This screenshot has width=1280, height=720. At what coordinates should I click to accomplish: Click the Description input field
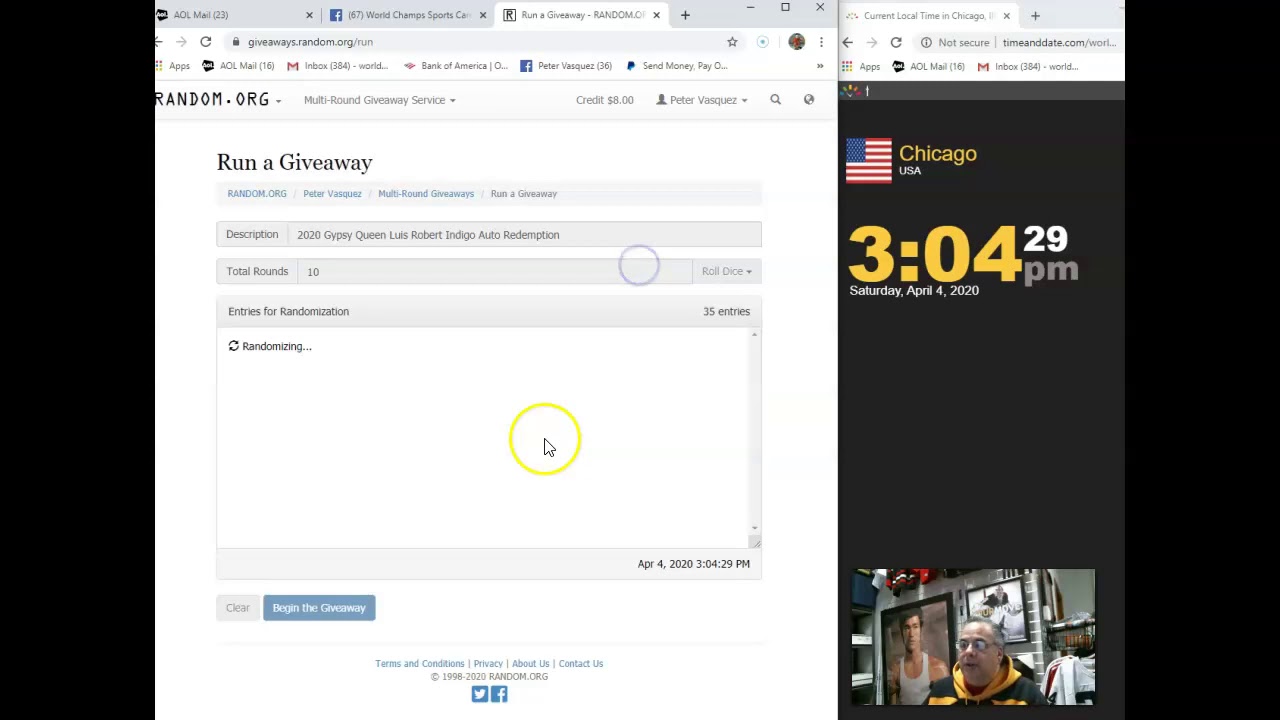click(x=524, y=235)
